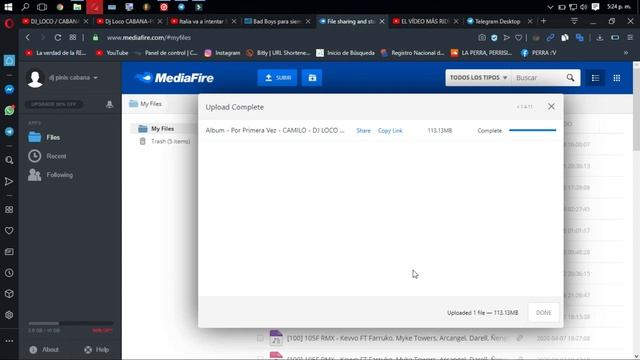Viewport: 640px width, 360px height.
Task: Click the downloads icon in browser toolbar
Action: pos(600,38)
